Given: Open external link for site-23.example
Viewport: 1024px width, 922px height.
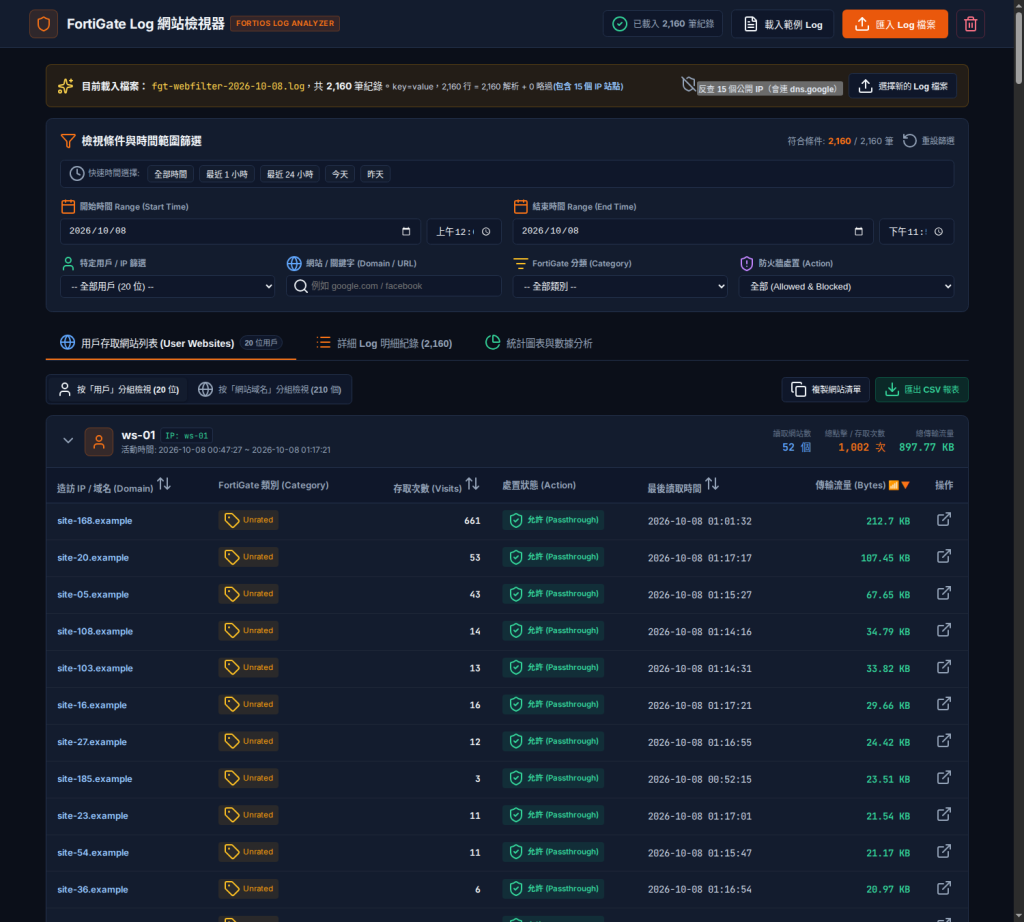Looking at the screenshot, I should coord(944,815).
